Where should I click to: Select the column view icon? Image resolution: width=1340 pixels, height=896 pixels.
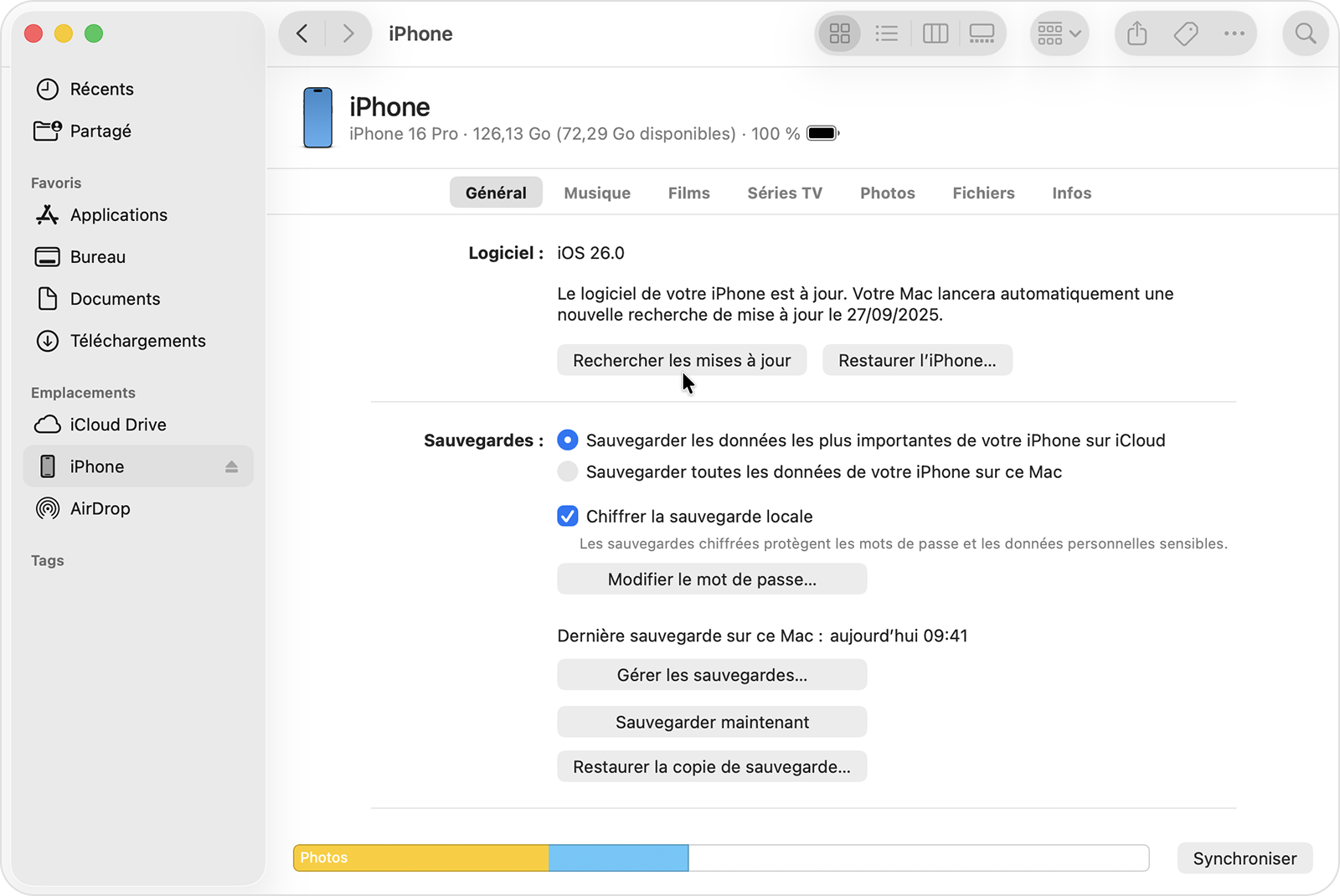[x=935, y=33]
